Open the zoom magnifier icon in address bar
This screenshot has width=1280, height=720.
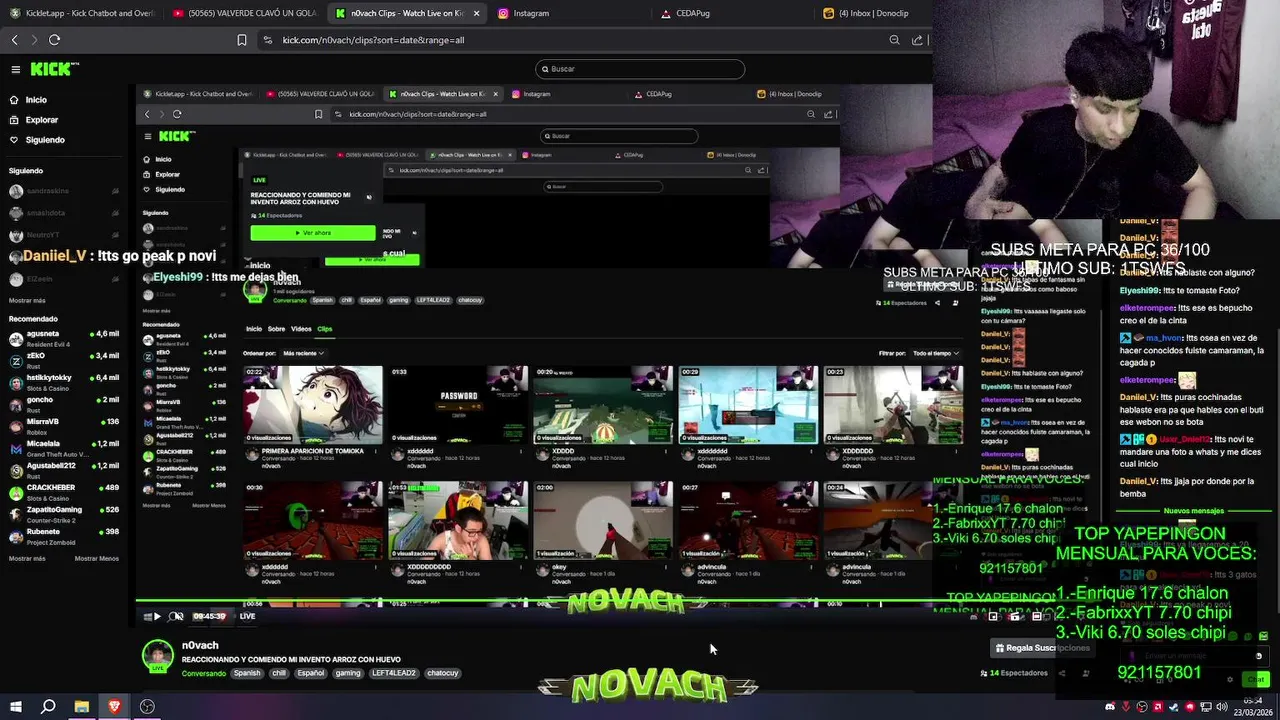coord(894,40)
